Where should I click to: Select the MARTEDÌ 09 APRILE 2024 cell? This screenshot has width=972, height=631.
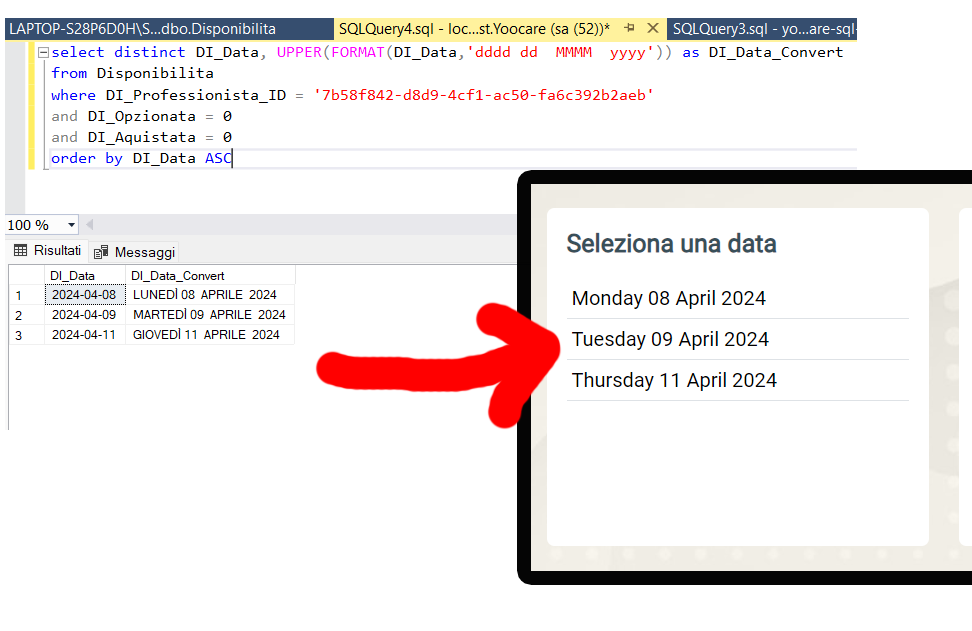(x=209, y=314)
